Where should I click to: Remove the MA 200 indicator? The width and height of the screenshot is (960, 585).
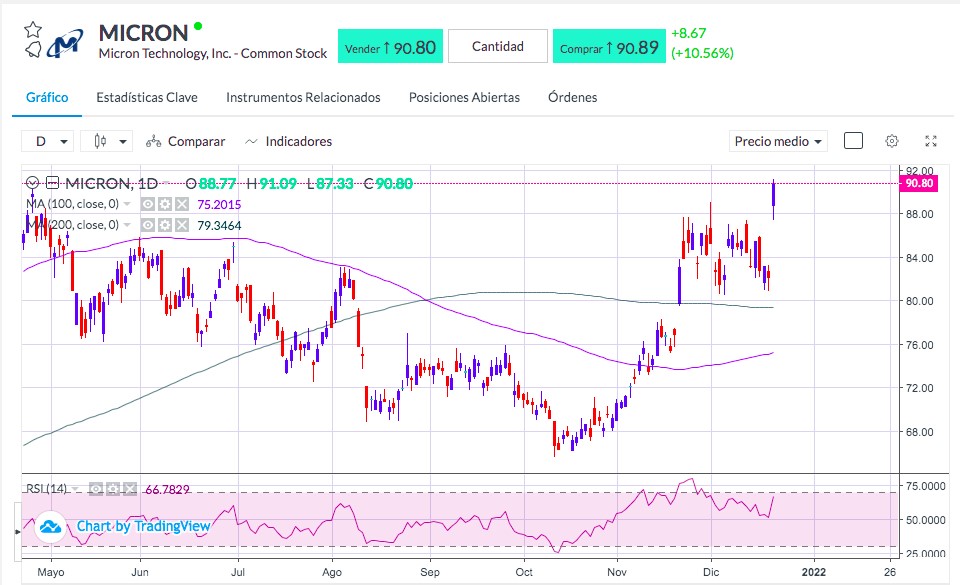(182, 225)
